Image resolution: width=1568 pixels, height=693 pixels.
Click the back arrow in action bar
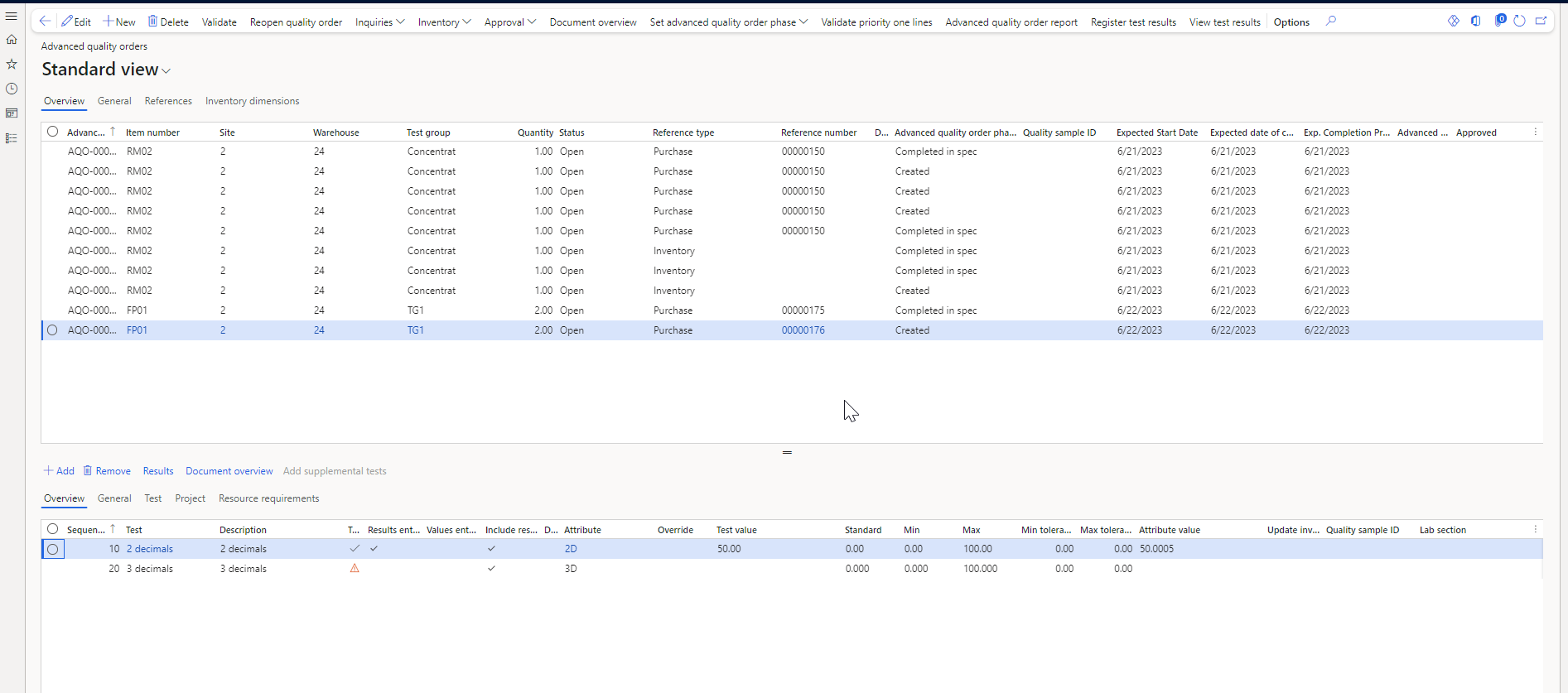(45, 22)
